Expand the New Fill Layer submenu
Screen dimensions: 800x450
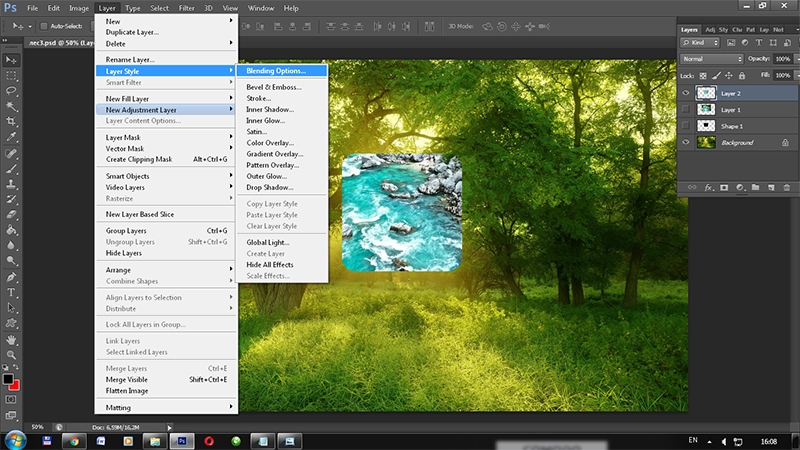(166, 98)
